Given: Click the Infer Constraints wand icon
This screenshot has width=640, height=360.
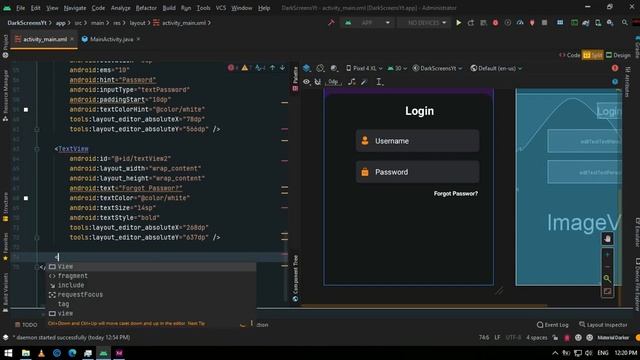Looking at the screenshot, I should click(364, 82).
